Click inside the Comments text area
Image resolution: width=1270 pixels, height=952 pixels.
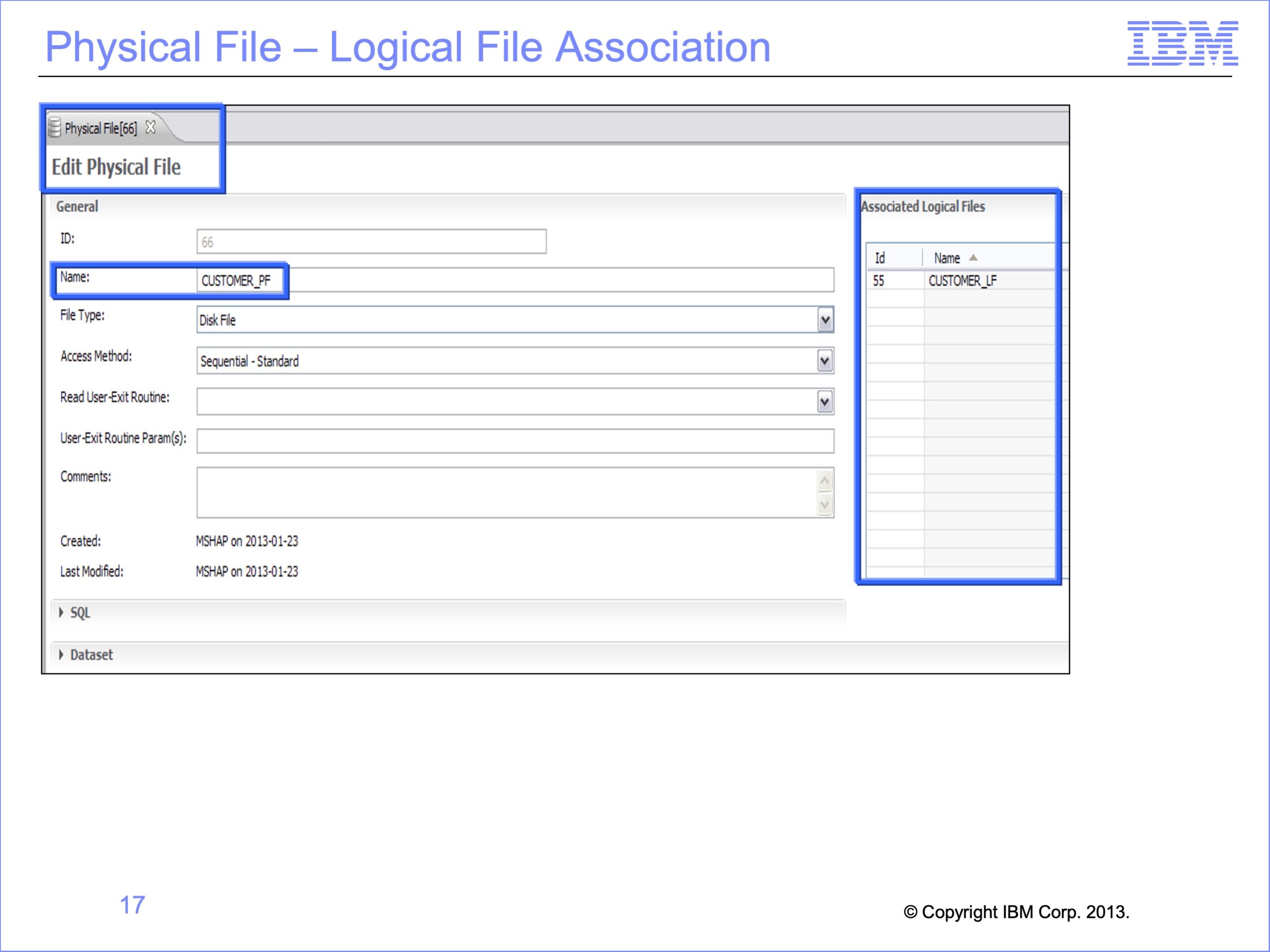tap(508, 492)
